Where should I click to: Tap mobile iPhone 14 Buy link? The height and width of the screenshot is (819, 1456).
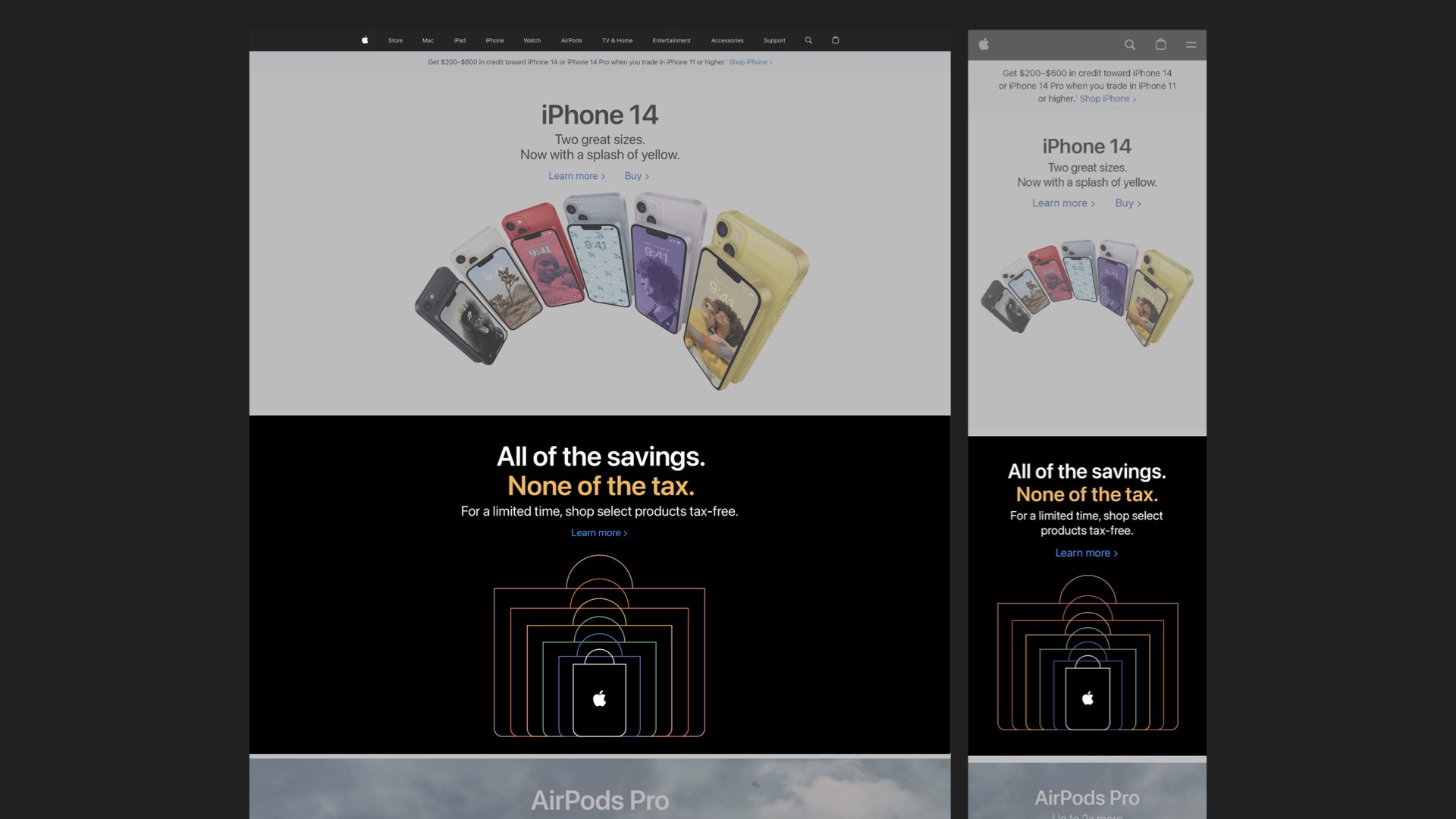pyautogui.click(x=1128, y=203)
